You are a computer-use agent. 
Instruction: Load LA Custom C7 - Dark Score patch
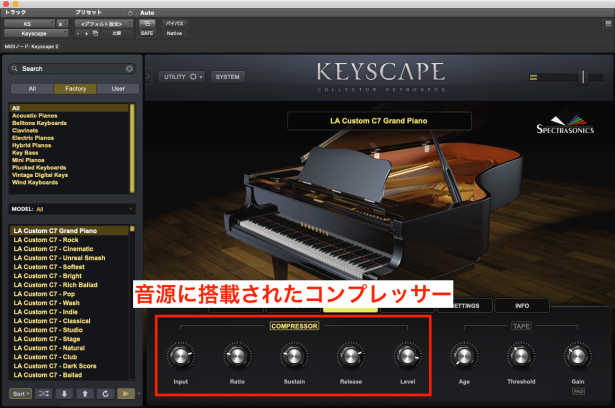(55, 366)
